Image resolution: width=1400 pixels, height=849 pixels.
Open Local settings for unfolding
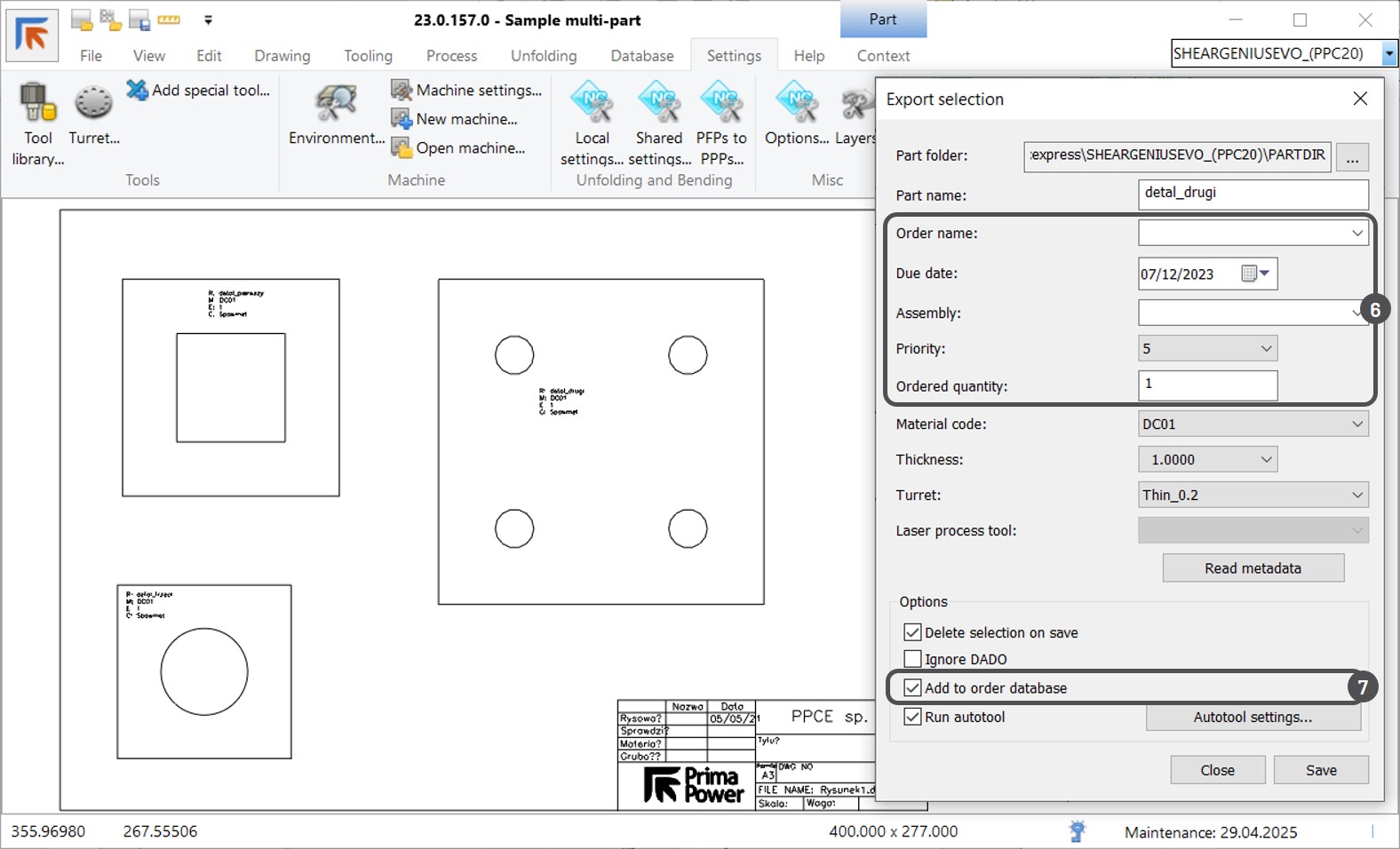click(x=592, y=104)
